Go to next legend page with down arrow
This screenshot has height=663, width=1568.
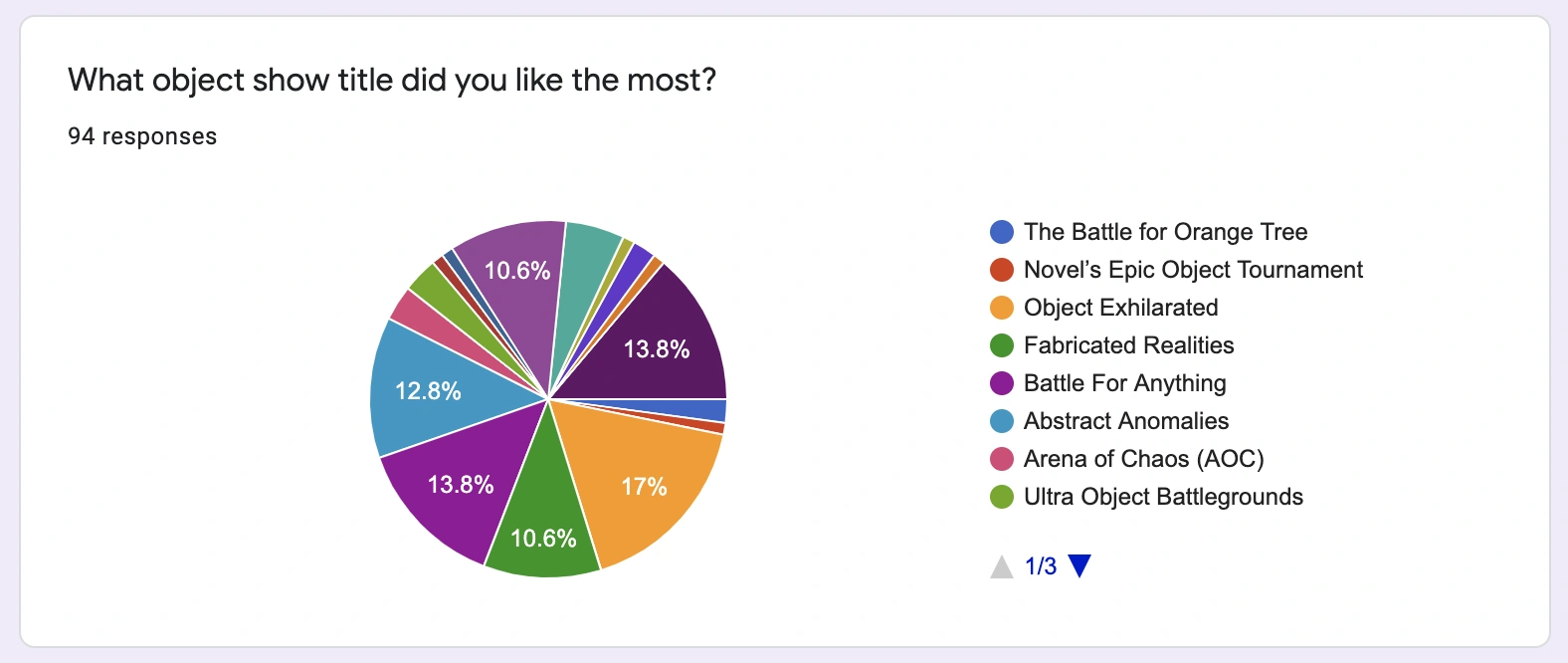1079,566
